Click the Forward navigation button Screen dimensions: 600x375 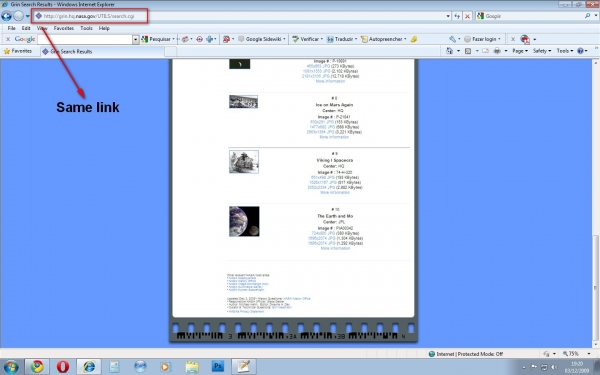18,16
